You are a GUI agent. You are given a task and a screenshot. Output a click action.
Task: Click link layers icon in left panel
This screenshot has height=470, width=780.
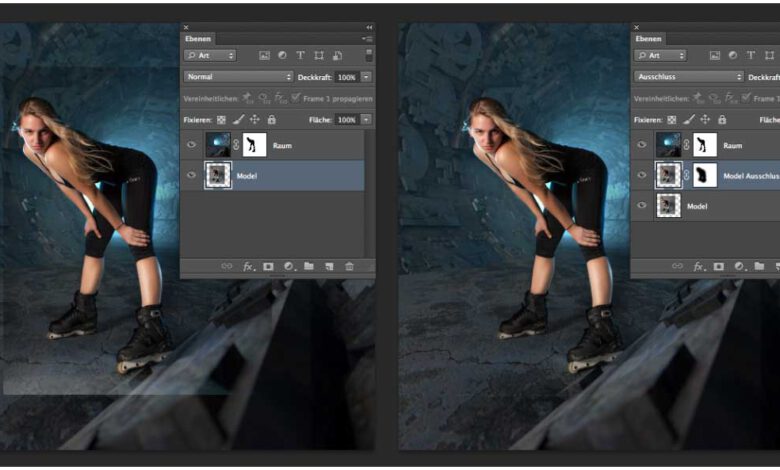point(226,267)
